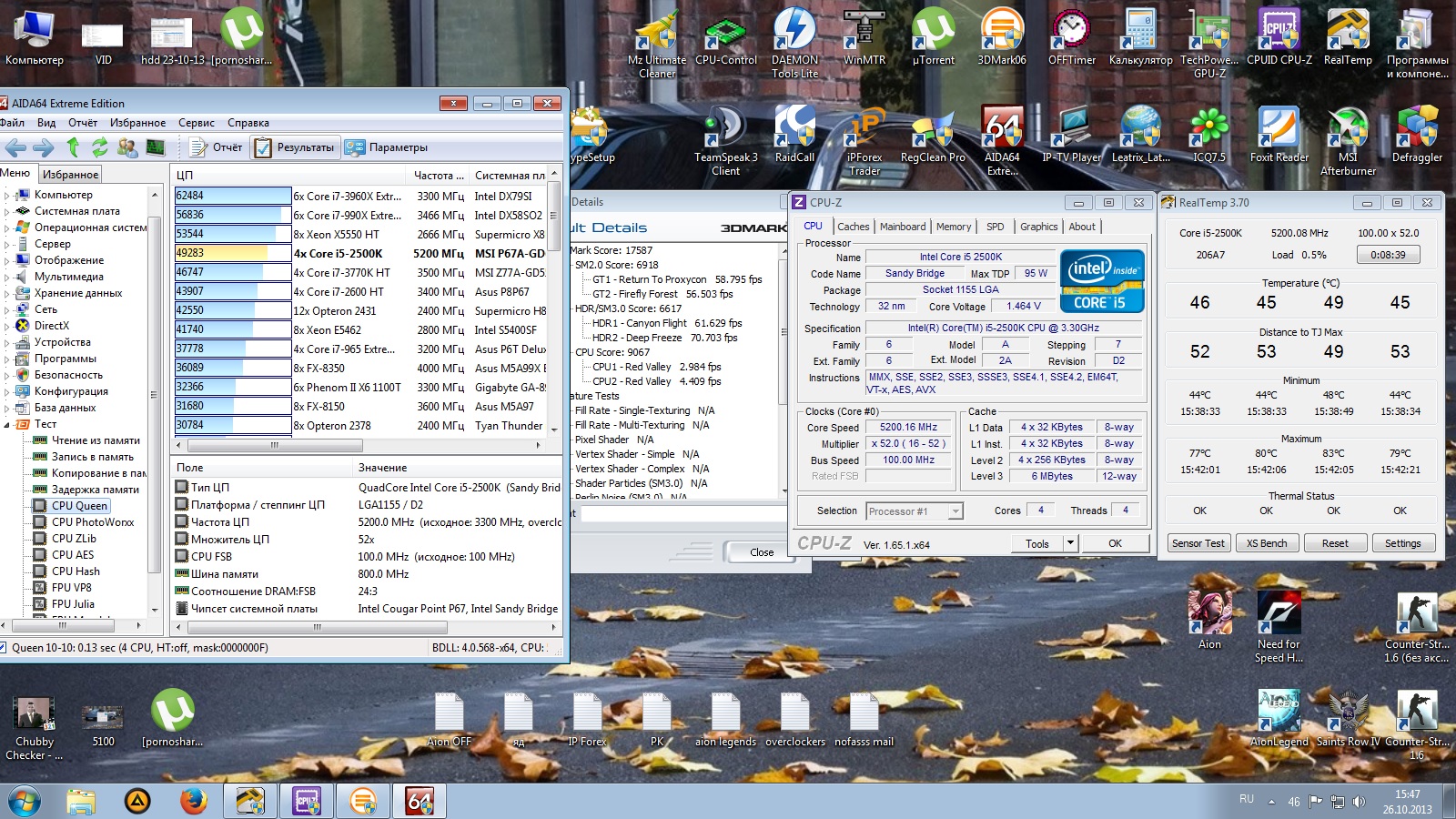Select the 4x Core i5-2500K result row
1456x819 pixels.
tap(360, 254)
